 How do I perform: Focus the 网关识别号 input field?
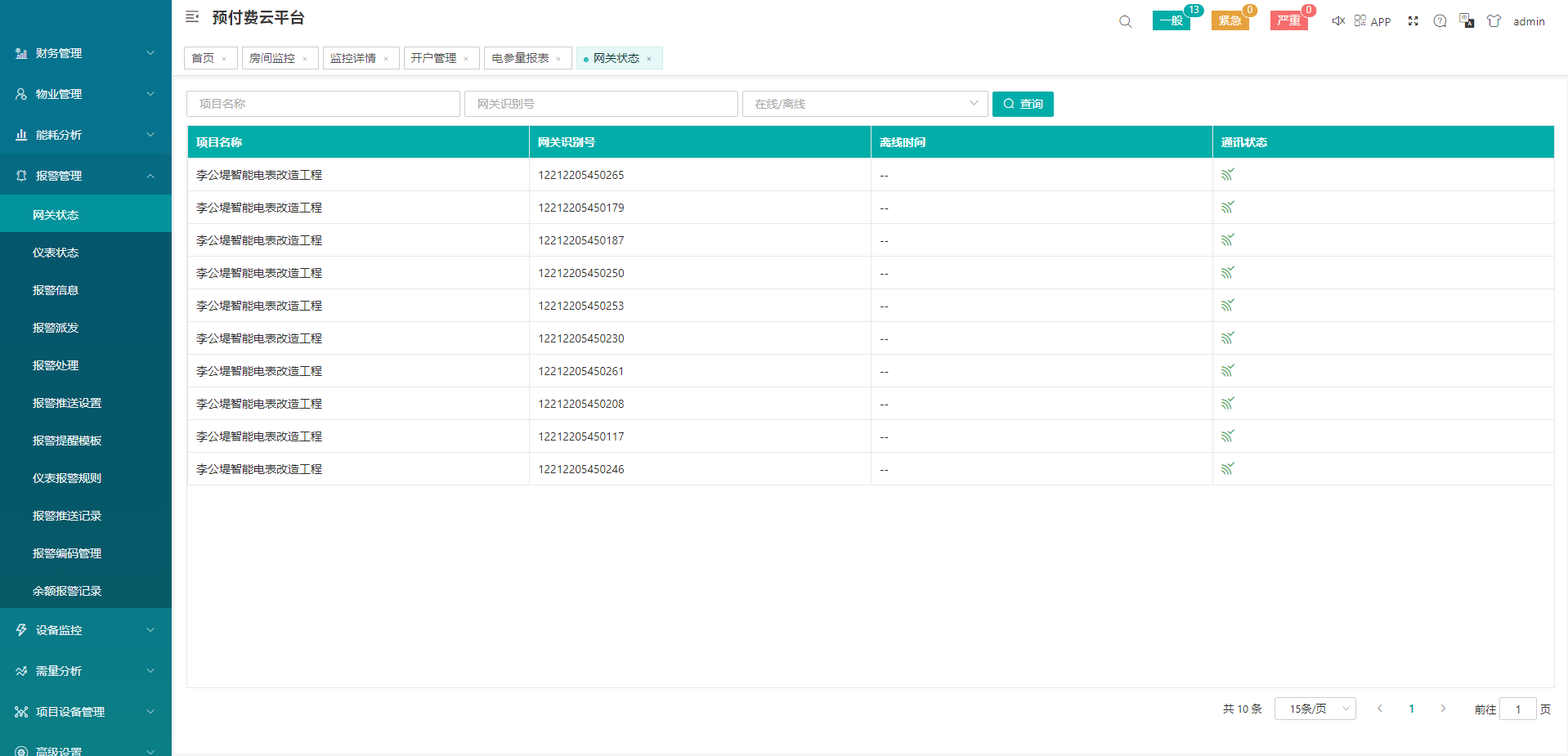coord(601,104)
